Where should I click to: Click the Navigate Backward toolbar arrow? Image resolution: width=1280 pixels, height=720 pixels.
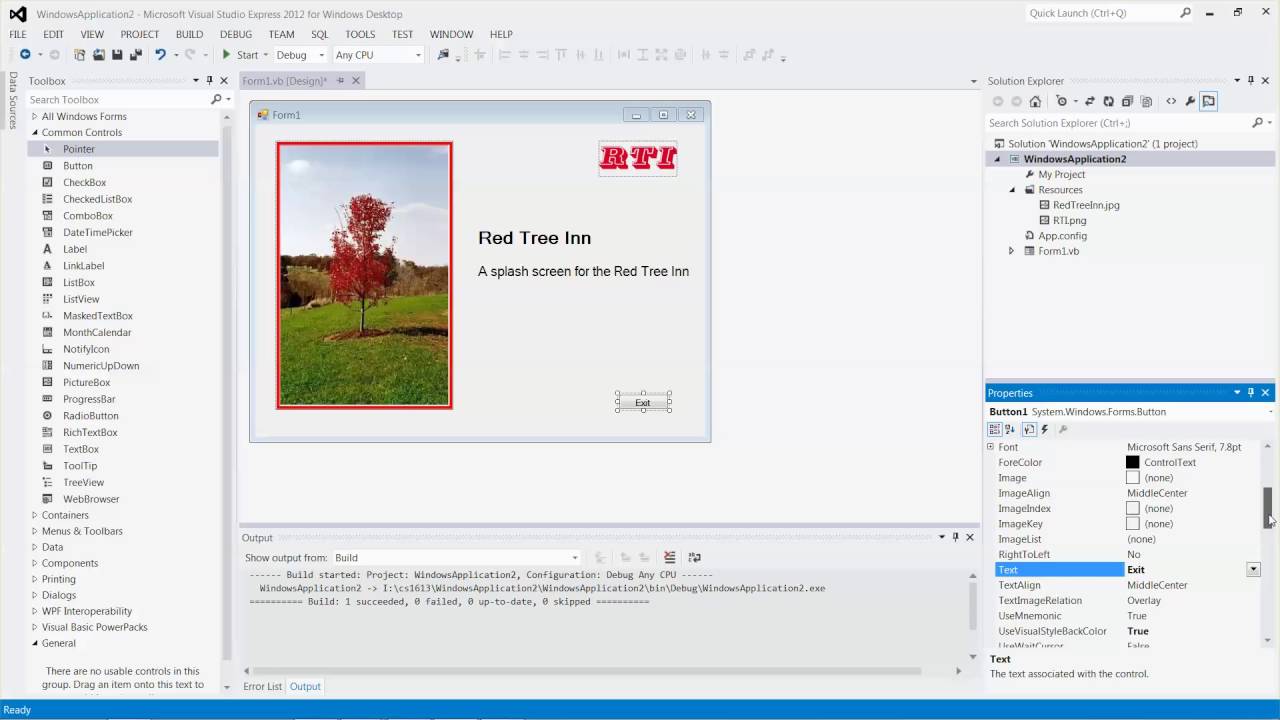pos(25,55)
